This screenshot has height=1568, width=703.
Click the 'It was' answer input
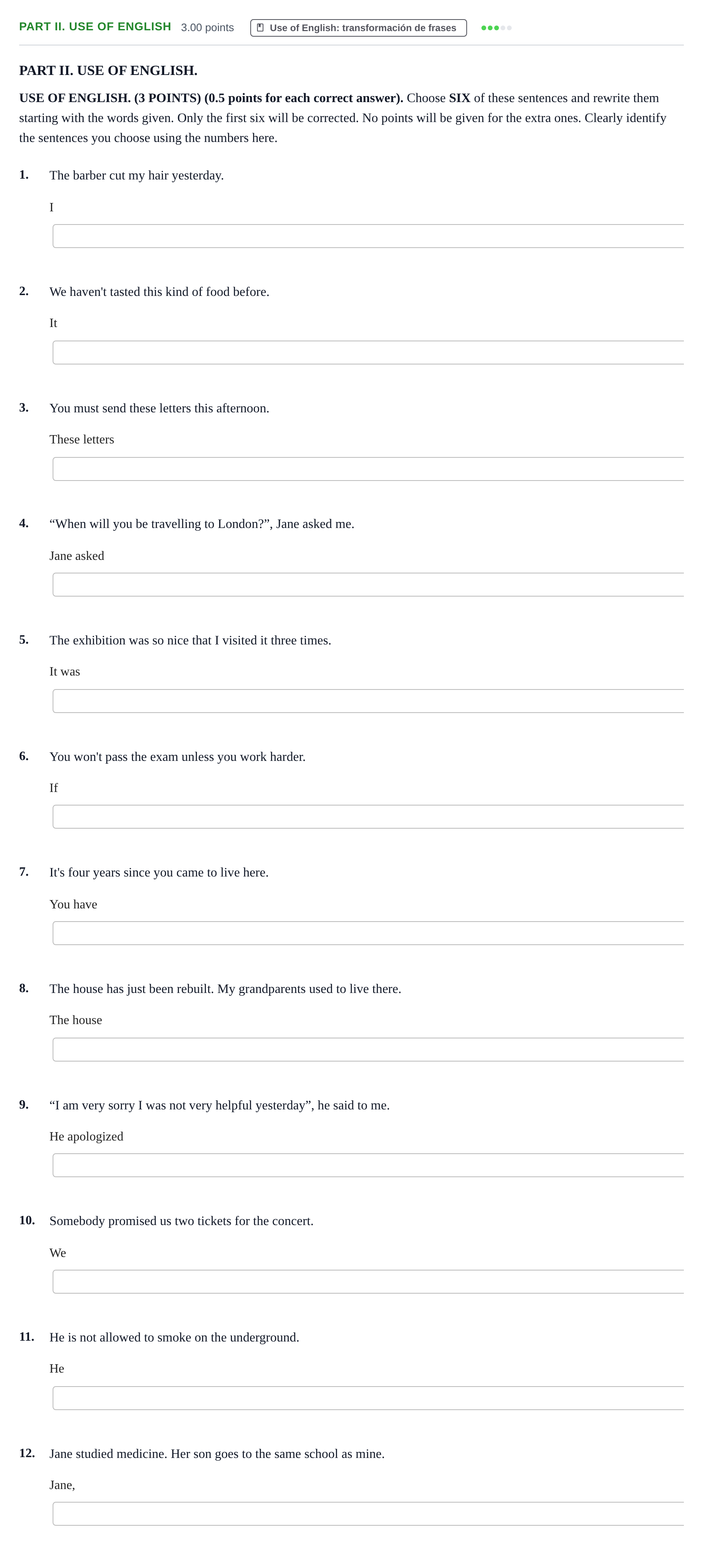click(369, 701)
